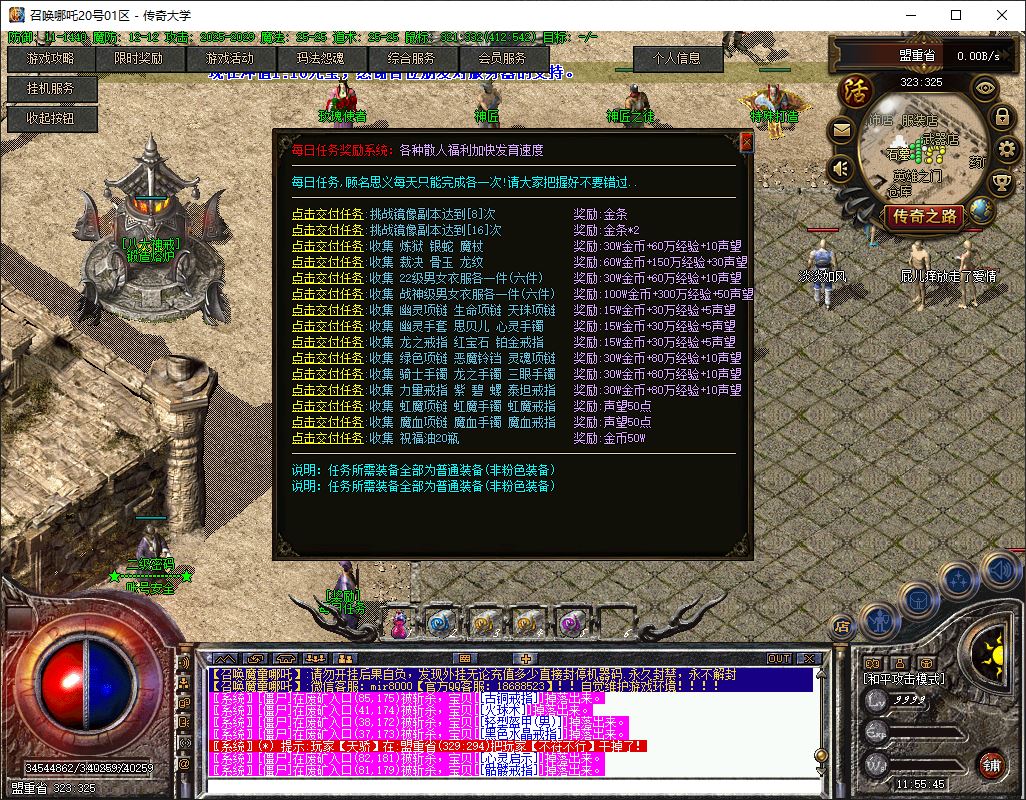Viewport: 1026px width, 800px height.
Task: Toggle sound with blue speaker round icon
Action: click(x=1000, y=570)
